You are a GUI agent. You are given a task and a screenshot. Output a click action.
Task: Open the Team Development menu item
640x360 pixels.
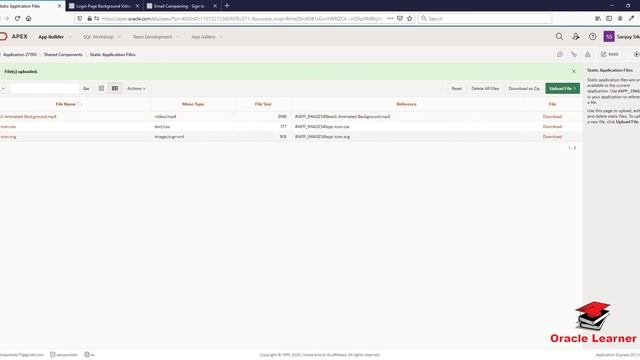coord(152,37)
